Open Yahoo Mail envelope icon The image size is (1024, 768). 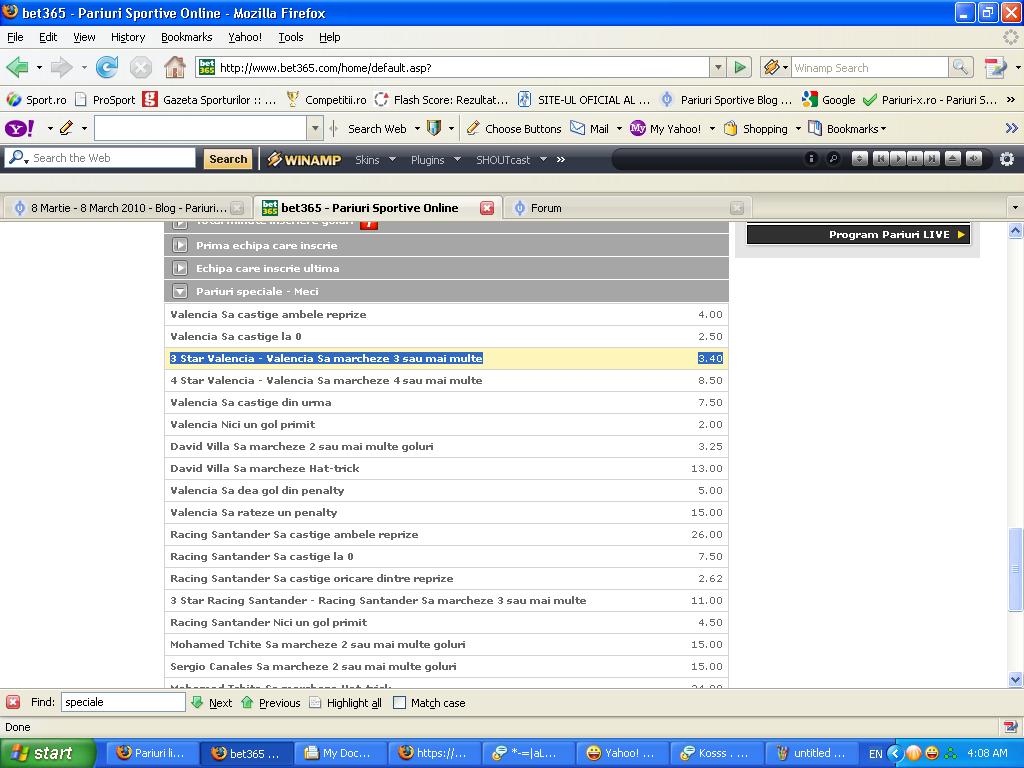578,128
